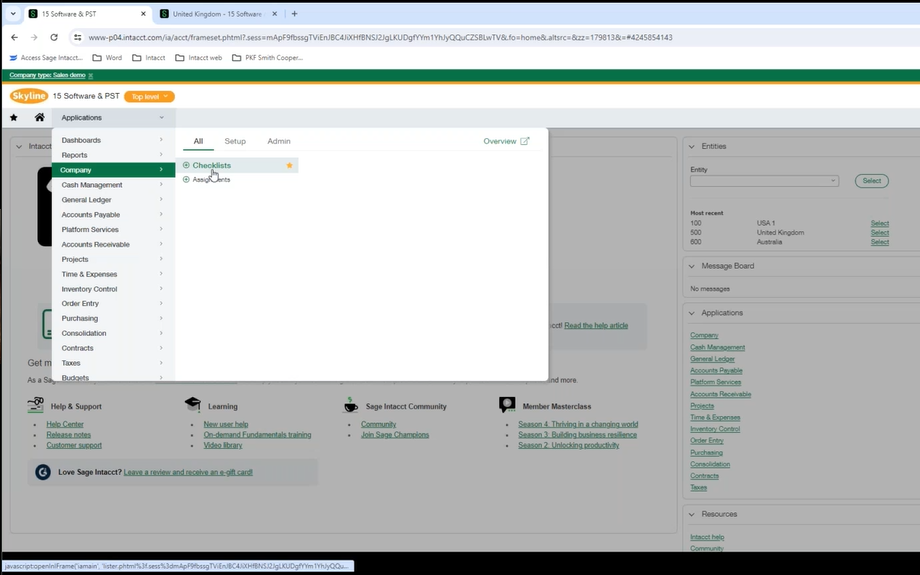Click the Overview link

click(500, 141)
